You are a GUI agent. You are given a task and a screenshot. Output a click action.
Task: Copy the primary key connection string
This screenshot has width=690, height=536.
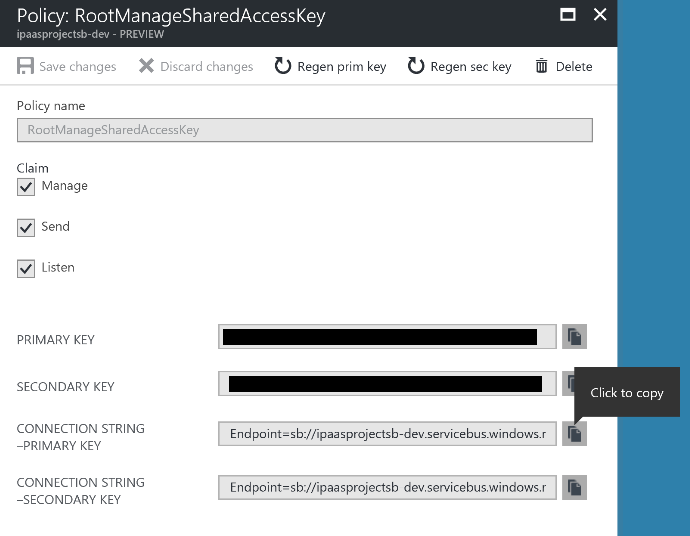[574, 434]
